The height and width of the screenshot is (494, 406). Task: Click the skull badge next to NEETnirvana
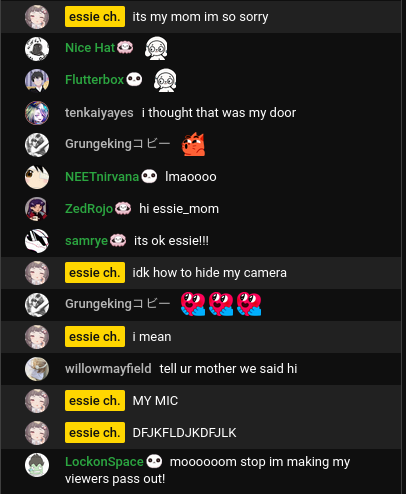149,177
